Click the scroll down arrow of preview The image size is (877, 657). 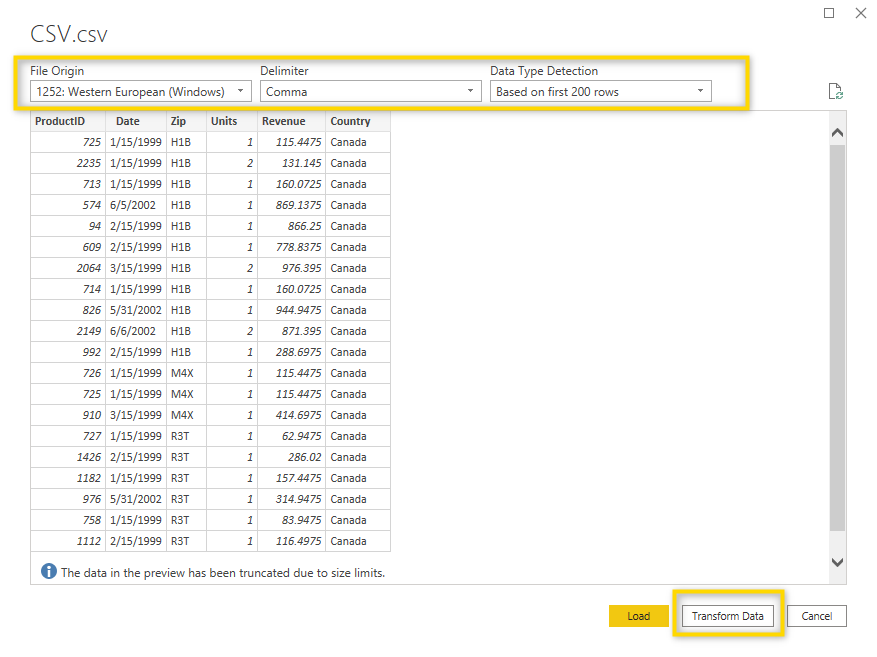point(837,562)
